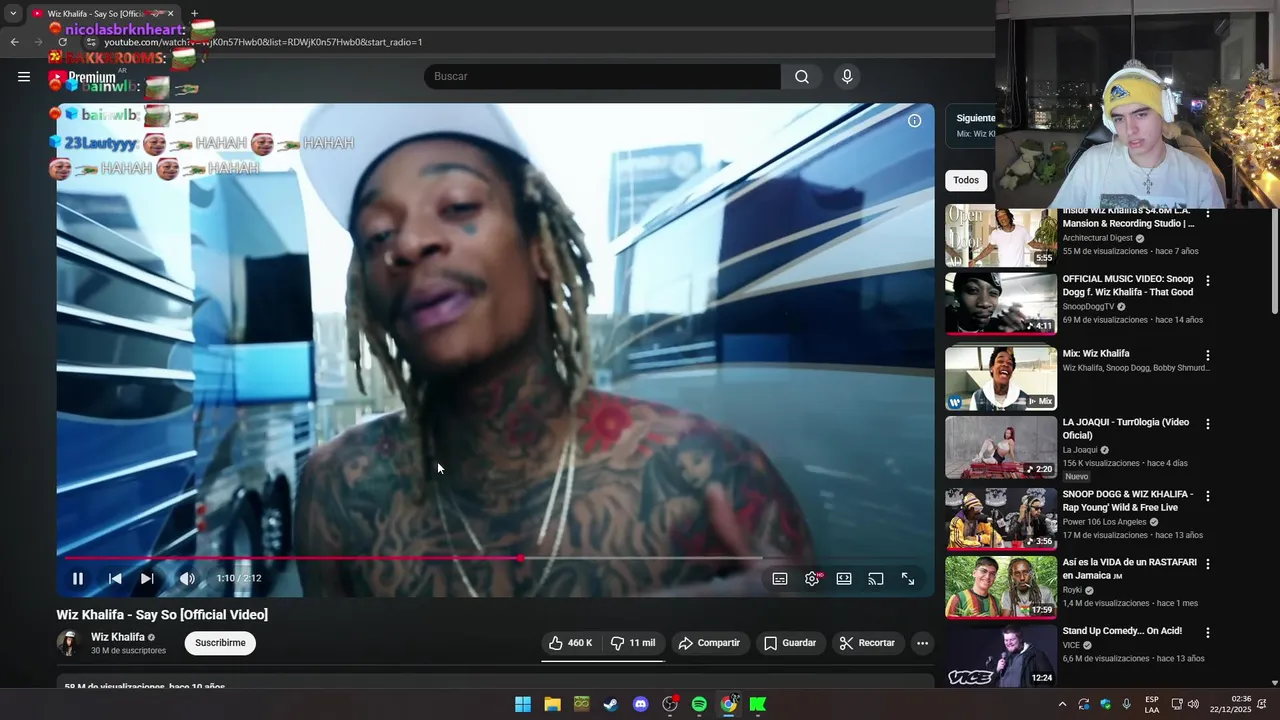Viewport: 1280px width, 720px height.
Task: Open Steam from the taskbar
Action: click(610, 704)
